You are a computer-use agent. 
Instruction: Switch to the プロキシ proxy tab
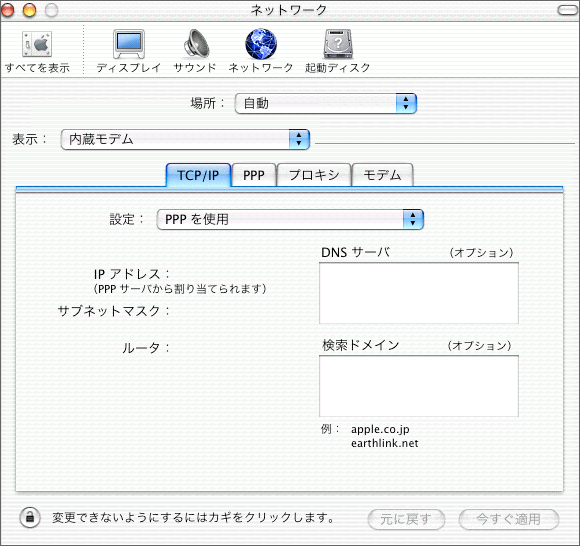(x=314, y=175)
